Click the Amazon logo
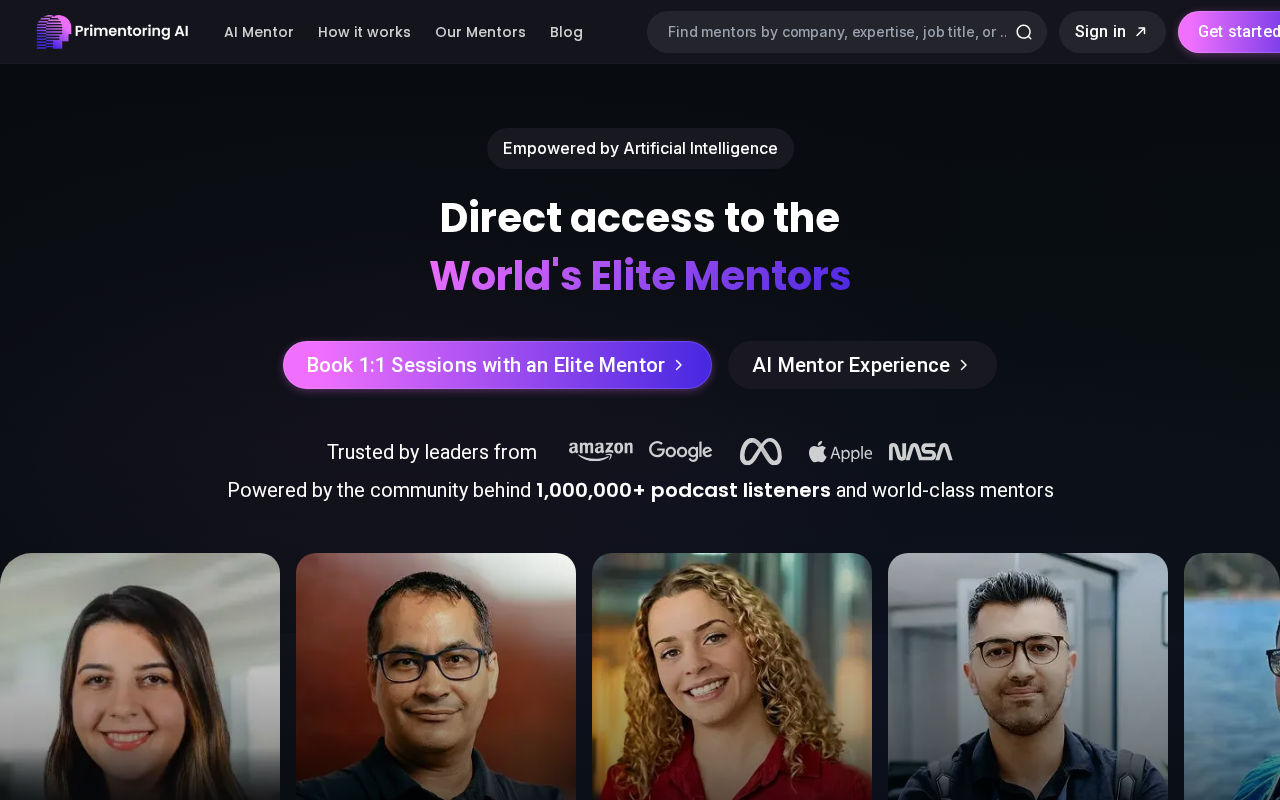The height and width of the screenshot is (800, 1280). click(x=601, y=452)
